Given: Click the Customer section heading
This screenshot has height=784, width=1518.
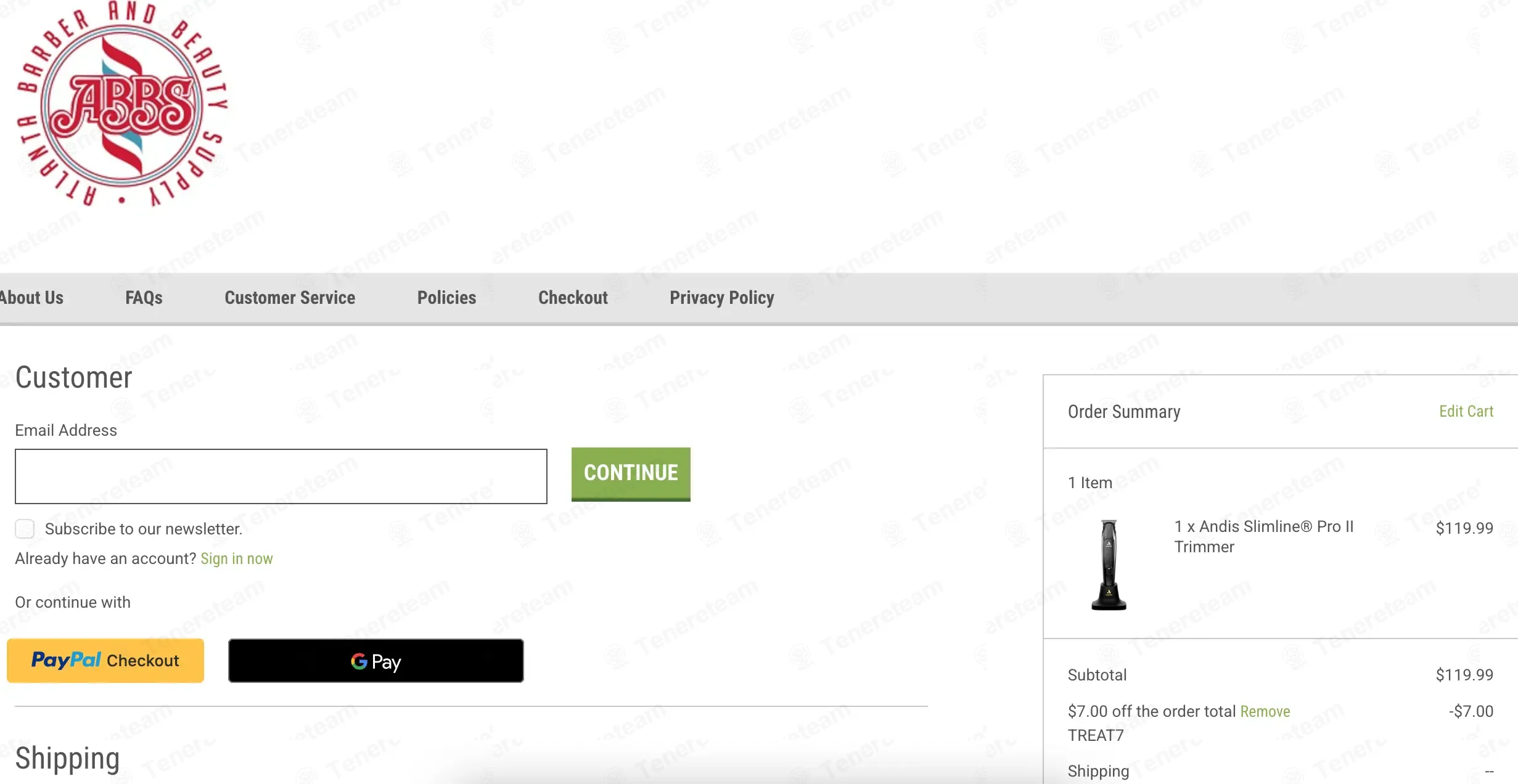Looking at the screenshot, I should coord(73,377).
